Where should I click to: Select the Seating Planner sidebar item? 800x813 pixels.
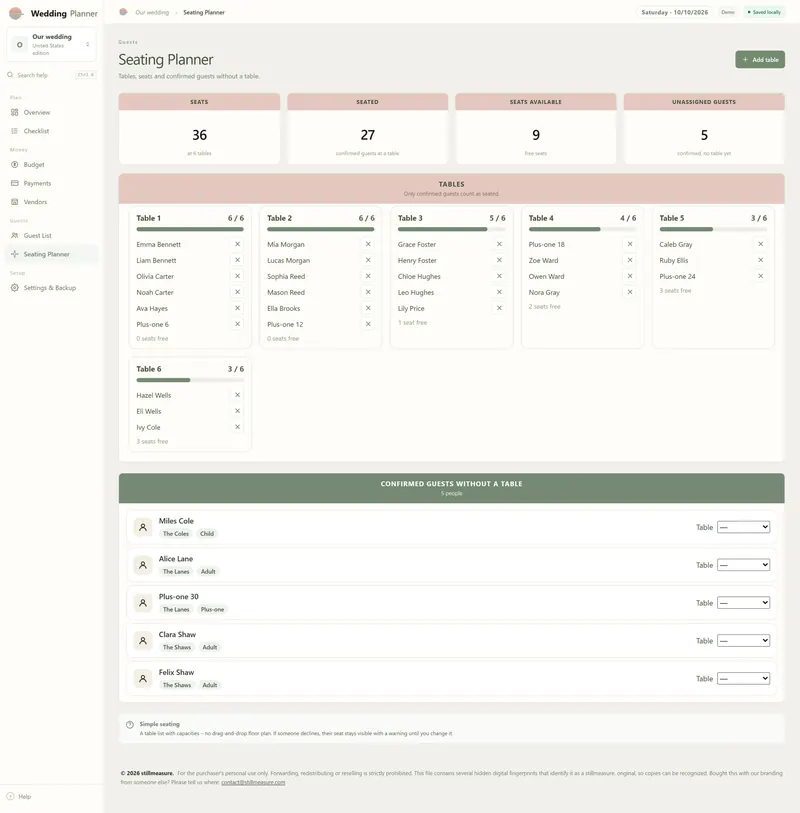point(52,254)
